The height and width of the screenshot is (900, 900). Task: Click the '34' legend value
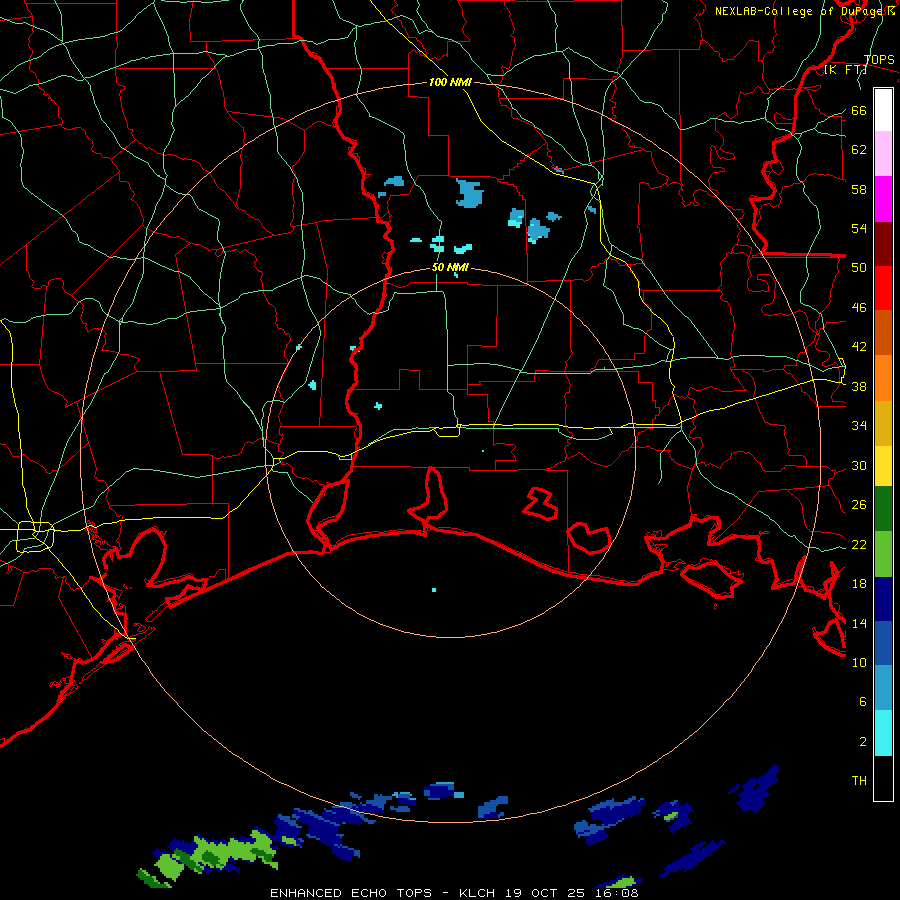point(859,426)
